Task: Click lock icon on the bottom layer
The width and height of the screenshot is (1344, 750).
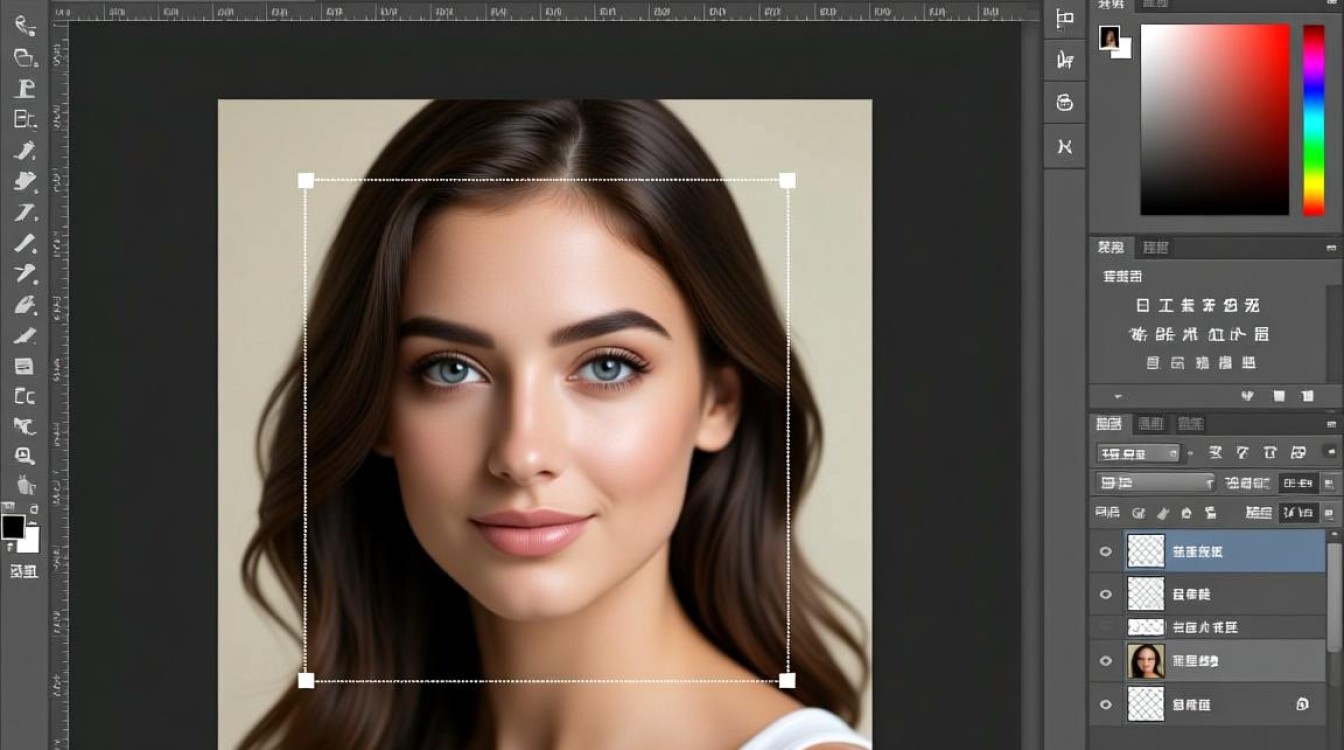Action: 1303,704
